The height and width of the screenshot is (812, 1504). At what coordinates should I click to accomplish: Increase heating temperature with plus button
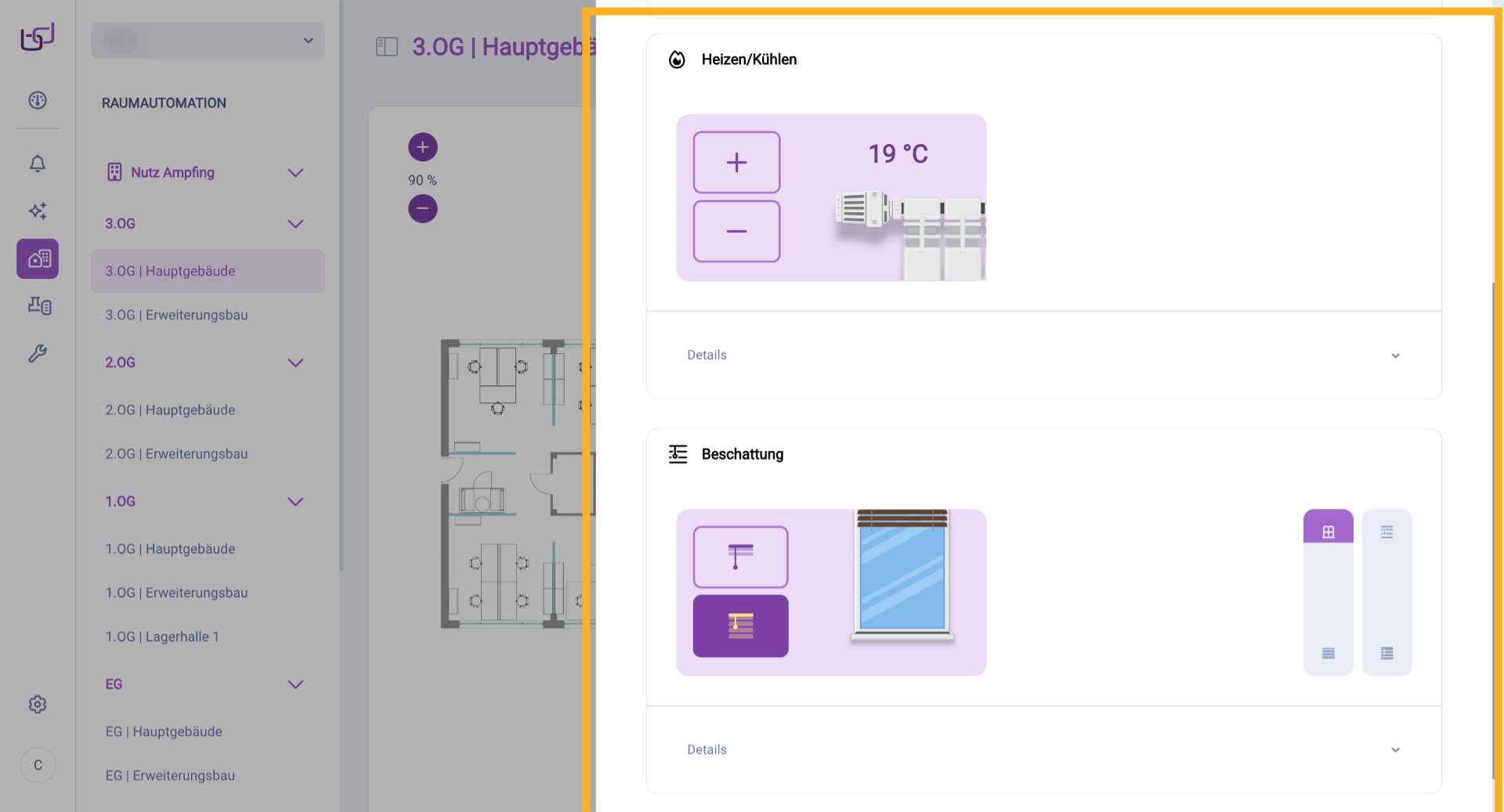pyautogui.click(x=736, y=162)
